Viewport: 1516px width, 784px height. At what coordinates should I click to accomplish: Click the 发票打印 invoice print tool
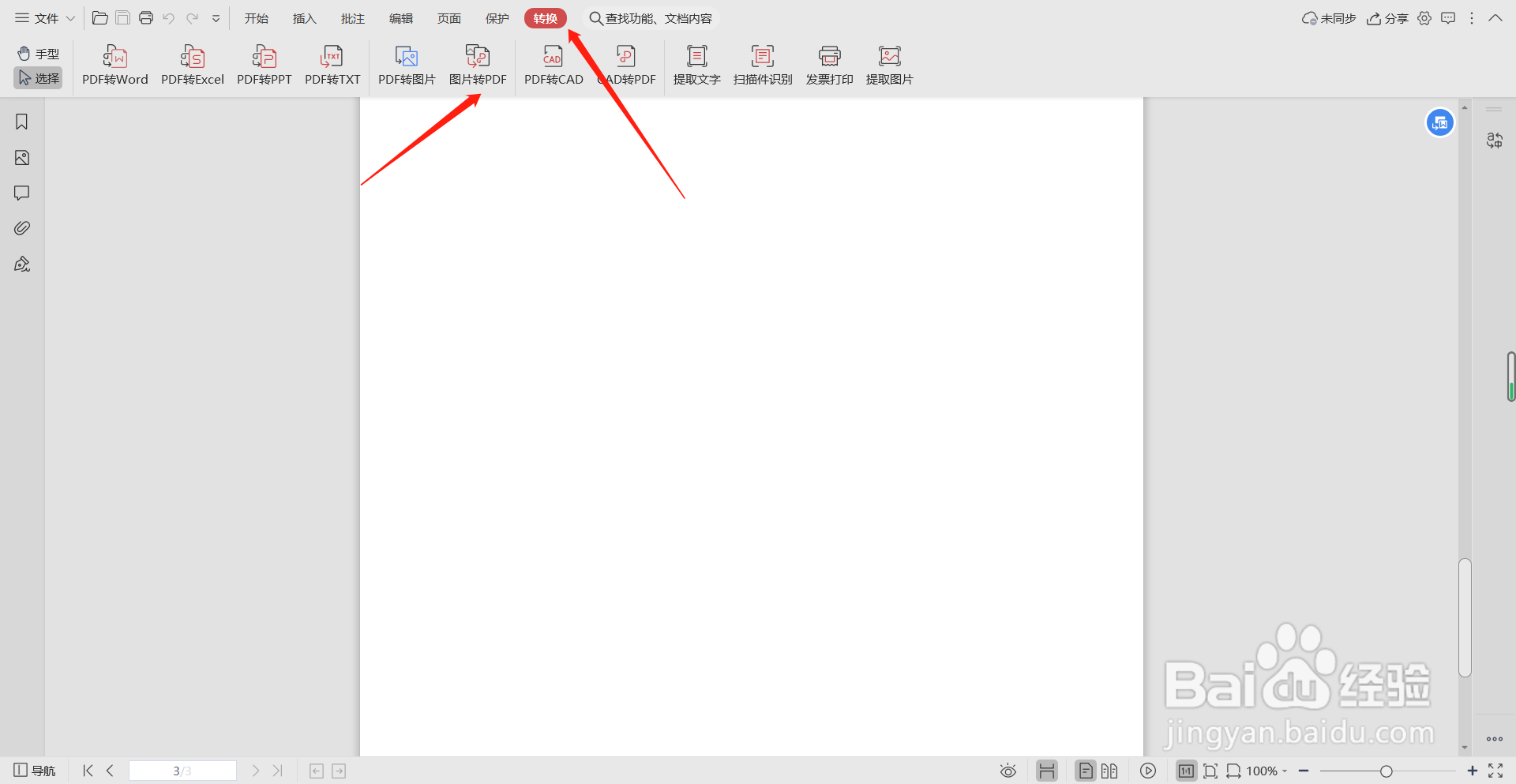coord(829,65)
